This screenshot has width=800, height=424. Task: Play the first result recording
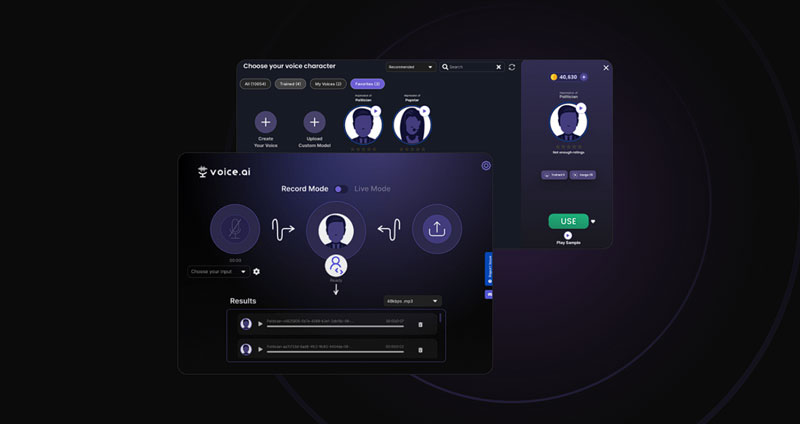click(261, 324)
